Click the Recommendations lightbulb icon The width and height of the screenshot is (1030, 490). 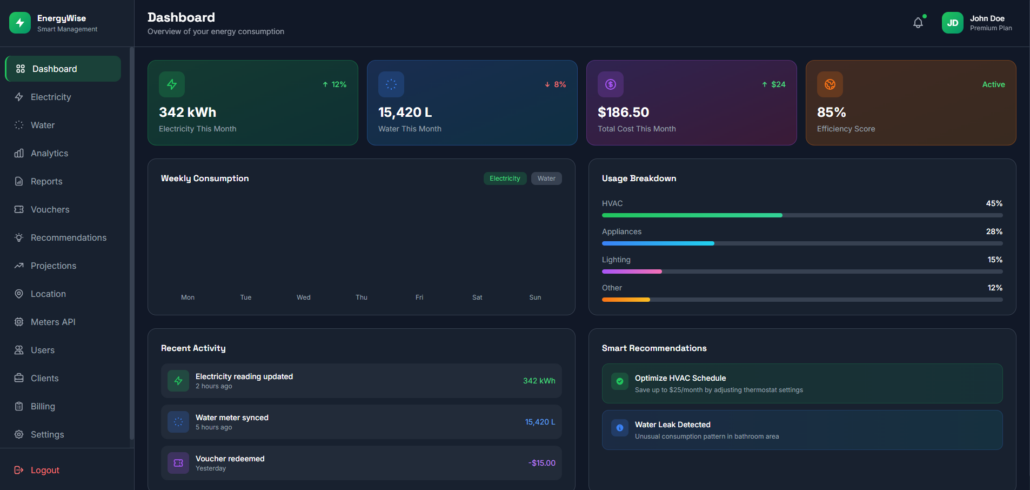pyautogui.click(x=19, y=238)
